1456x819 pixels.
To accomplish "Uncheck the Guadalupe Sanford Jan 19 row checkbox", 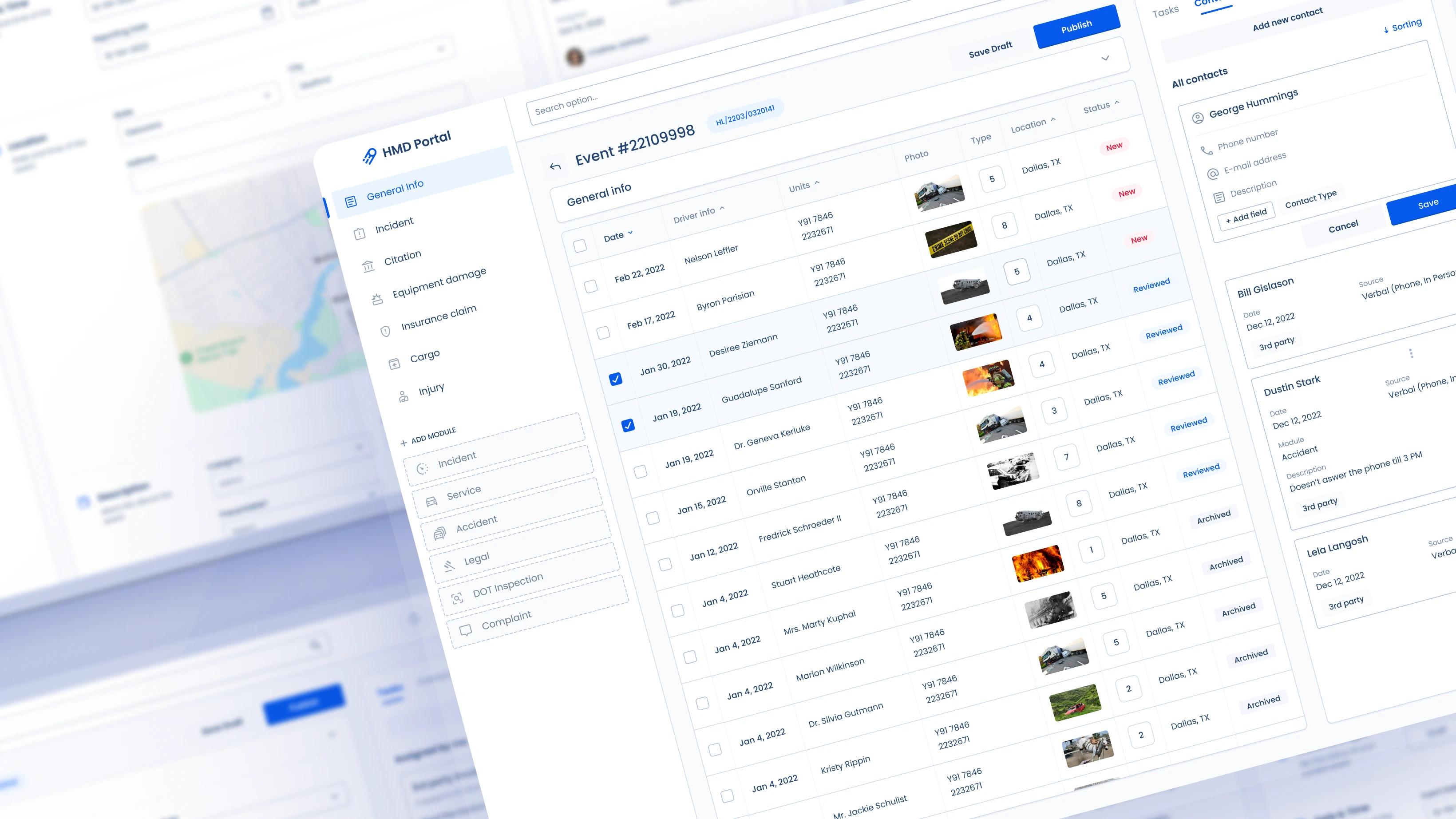I will [x=628, y=425].
